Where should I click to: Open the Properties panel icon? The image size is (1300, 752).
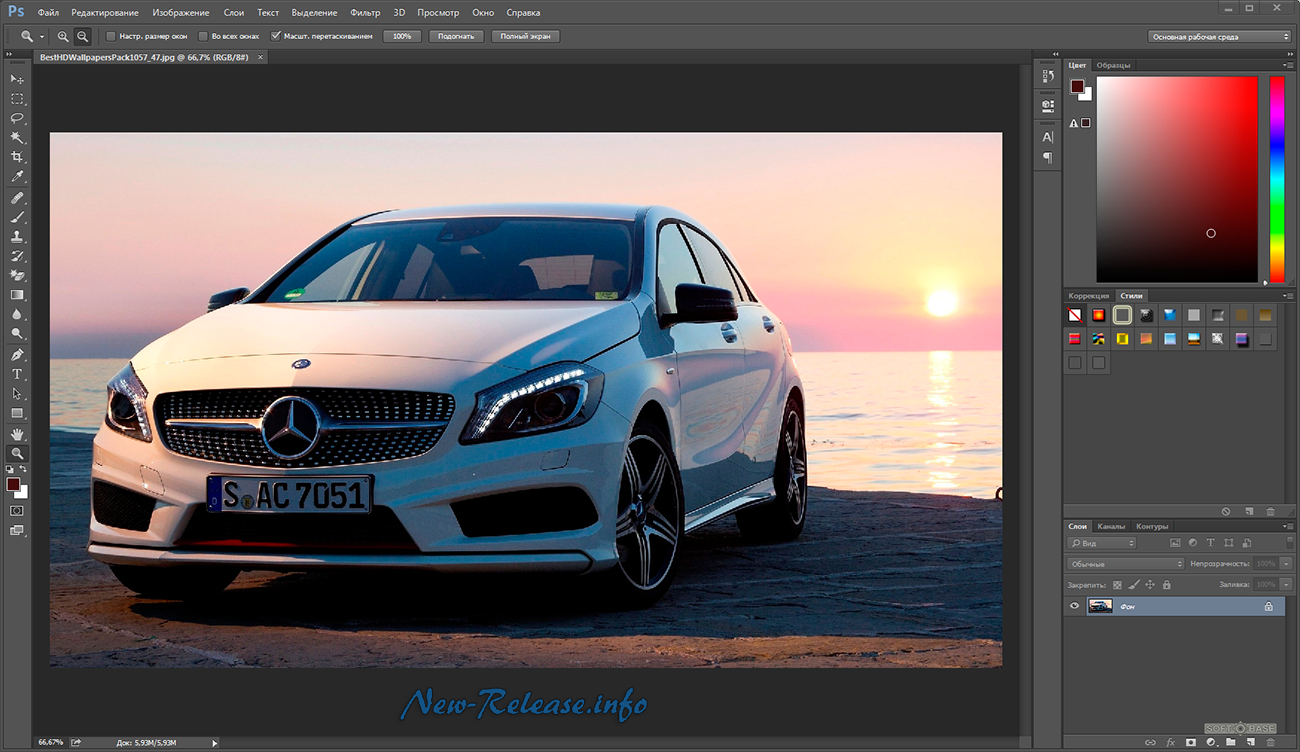1047,104
